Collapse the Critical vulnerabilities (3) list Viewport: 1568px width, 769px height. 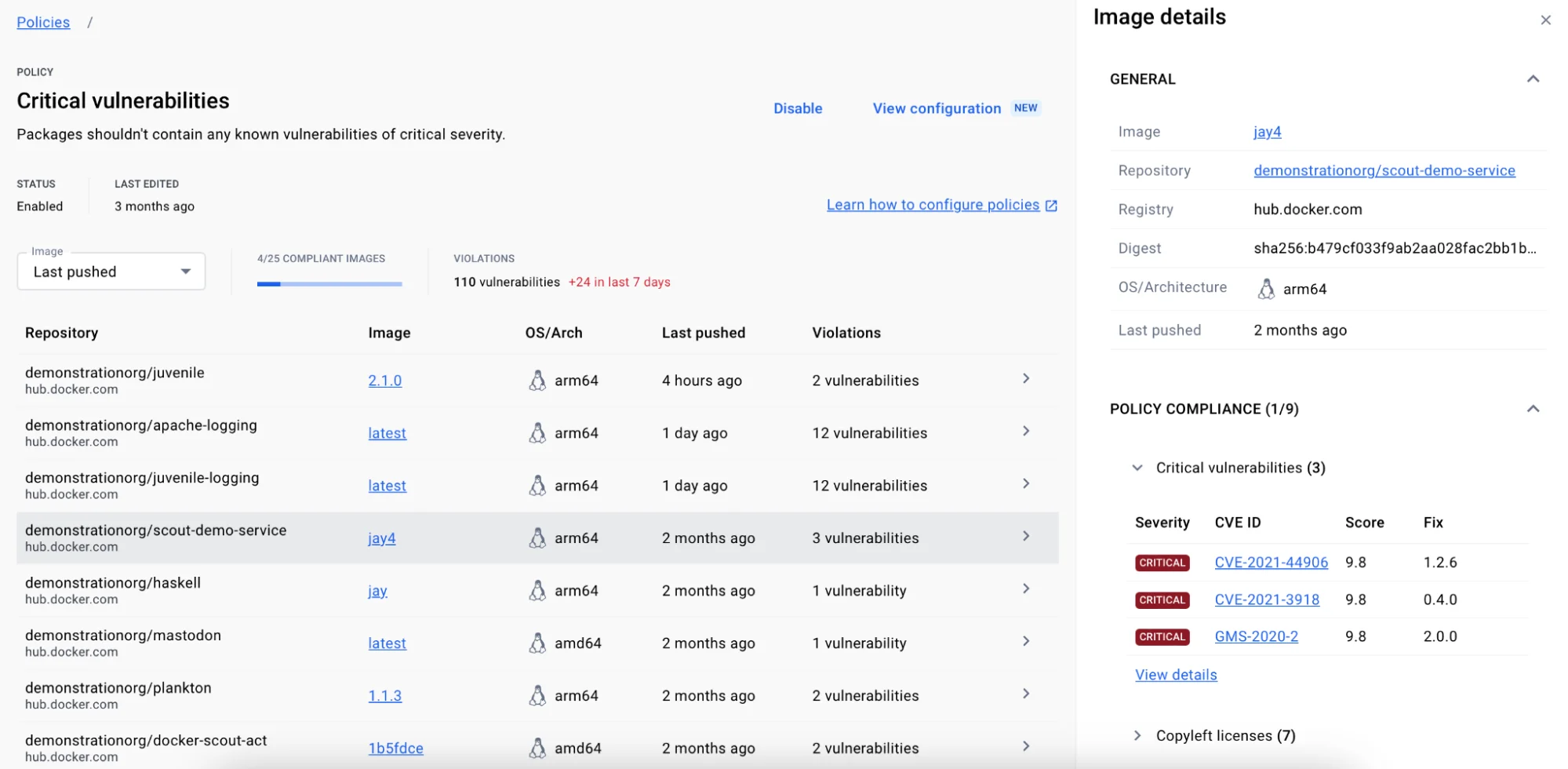(1137, 467)
